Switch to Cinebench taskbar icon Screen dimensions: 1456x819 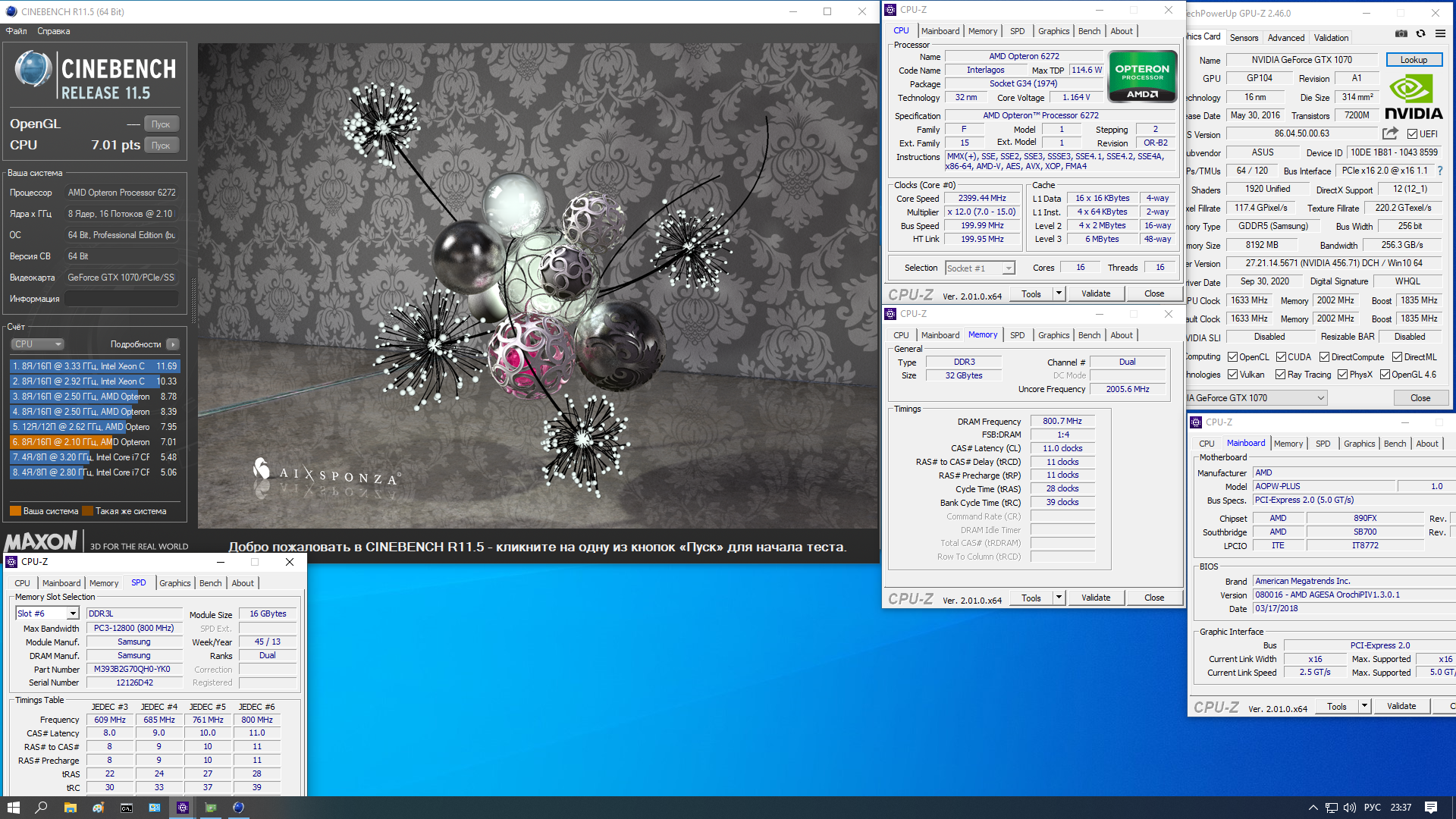pos(238,808)
